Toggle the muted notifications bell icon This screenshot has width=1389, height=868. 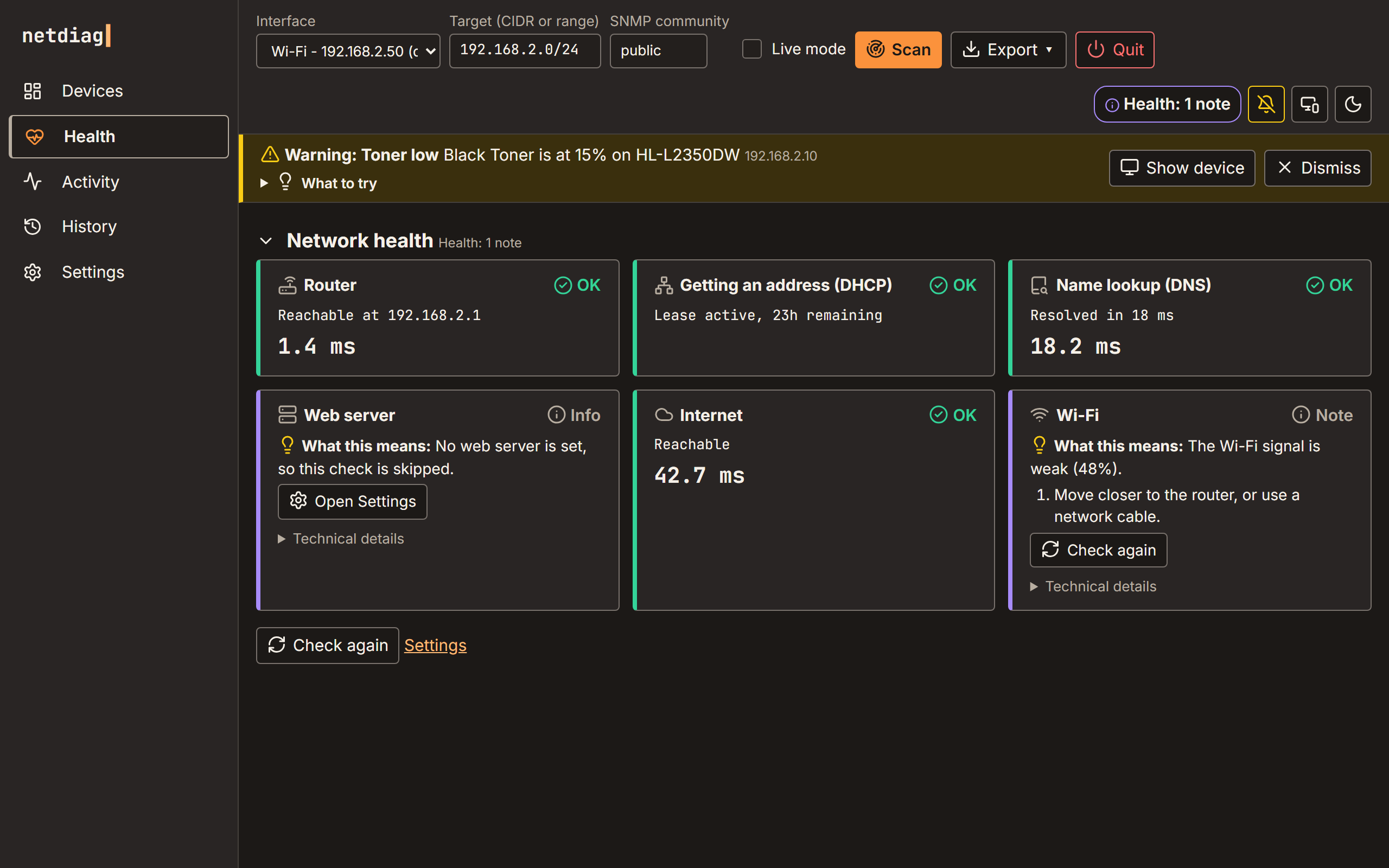pyautogui.click(x=1266, y=104)
